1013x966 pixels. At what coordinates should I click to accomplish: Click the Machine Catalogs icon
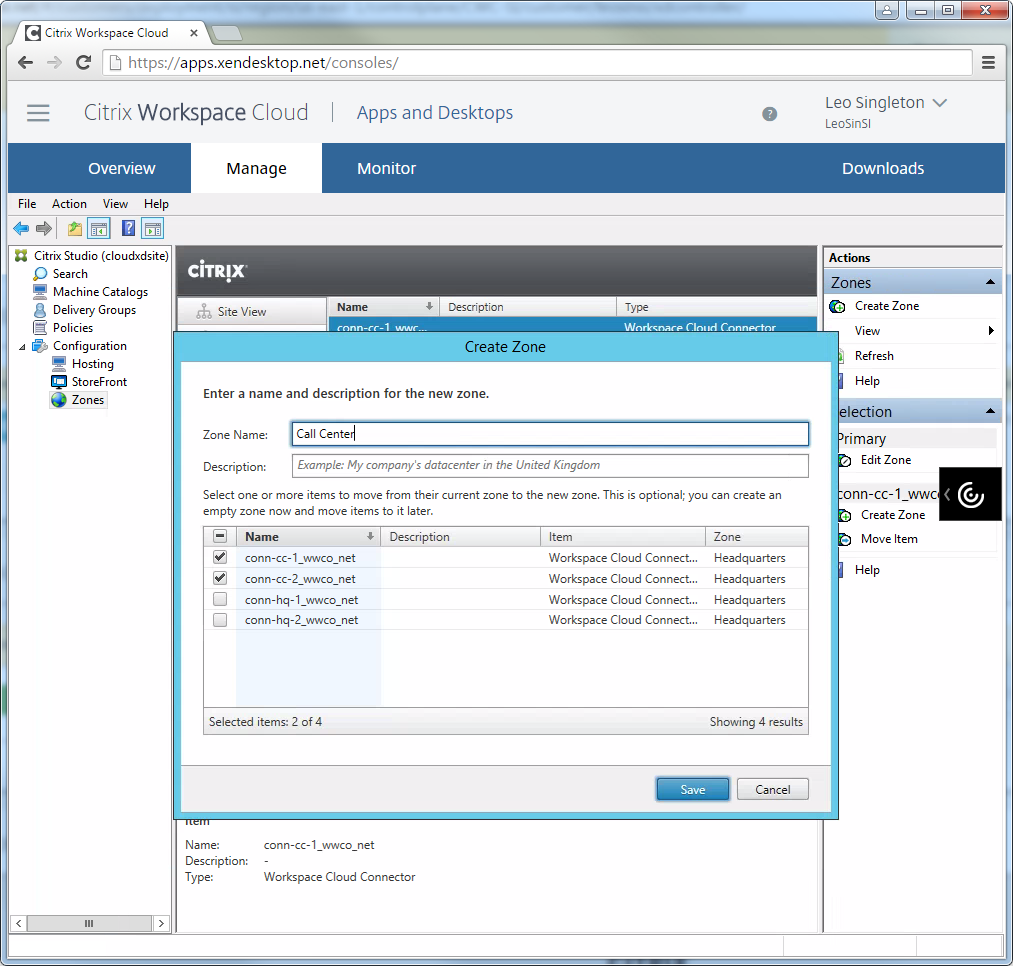click(x=40, y=292)
